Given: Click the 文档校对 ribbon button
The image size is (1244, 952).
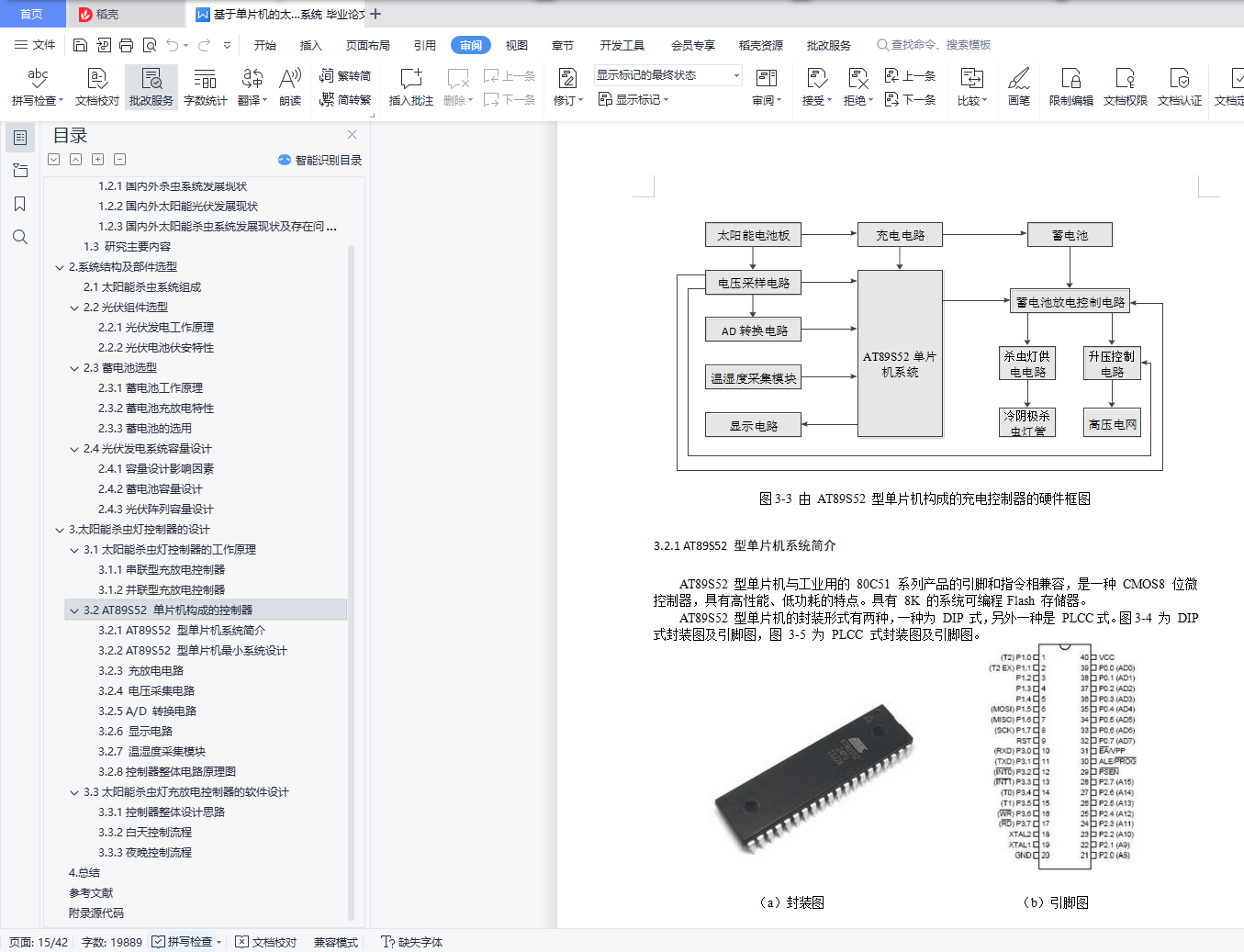Looking at the screenshot, I should click(x=97, y=87).
